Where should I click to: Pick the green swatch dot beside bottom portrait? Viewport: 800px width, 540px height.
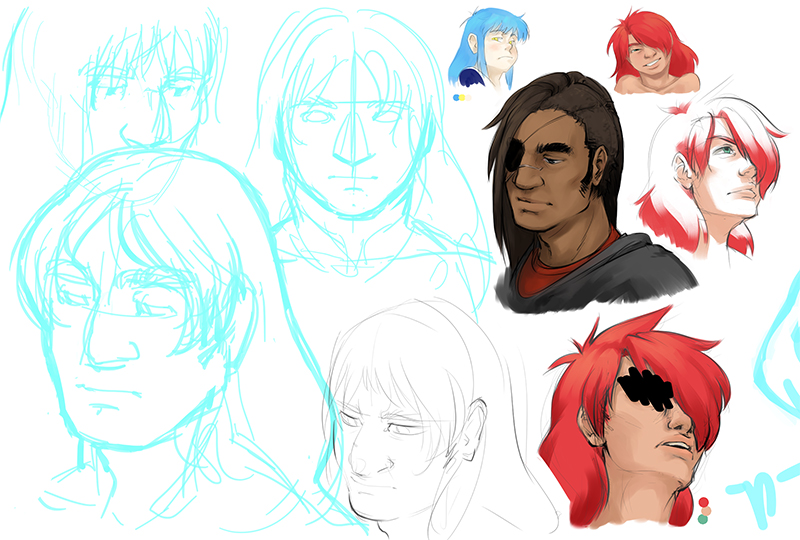(x=704, y=519)
